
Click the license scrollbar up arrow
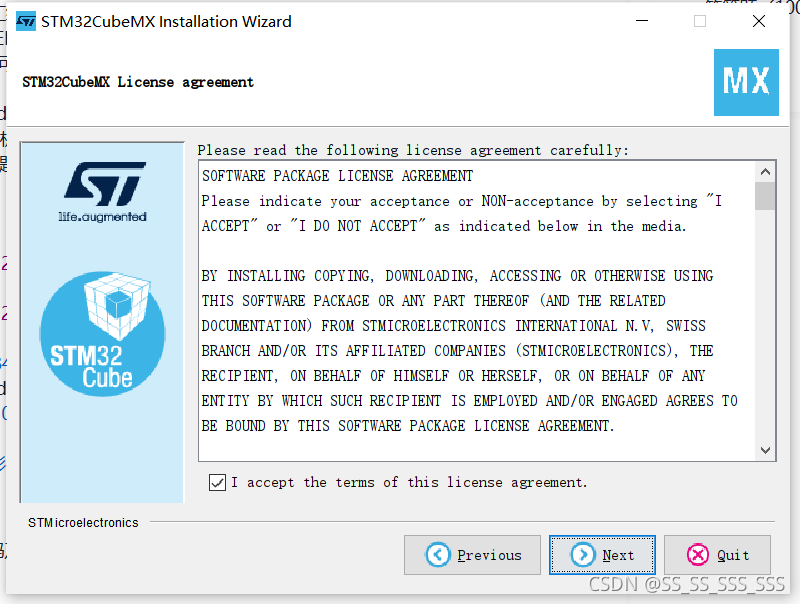click(765, 172)
